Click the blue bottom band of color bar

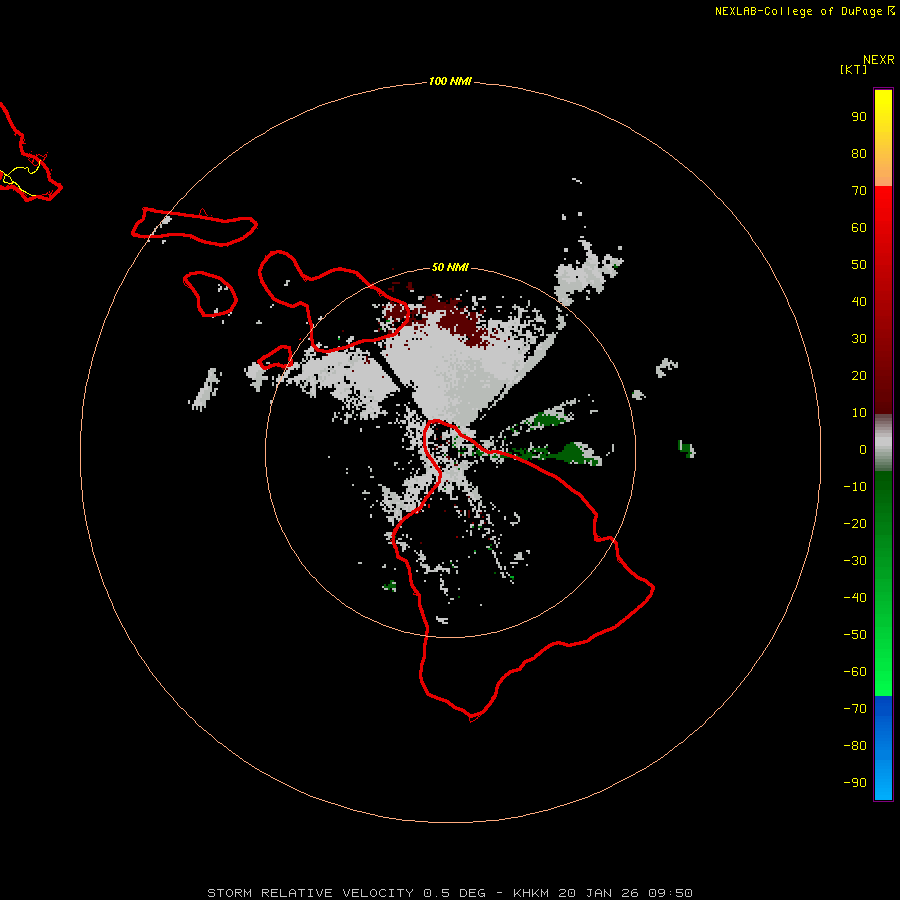(x=883, y=748)
